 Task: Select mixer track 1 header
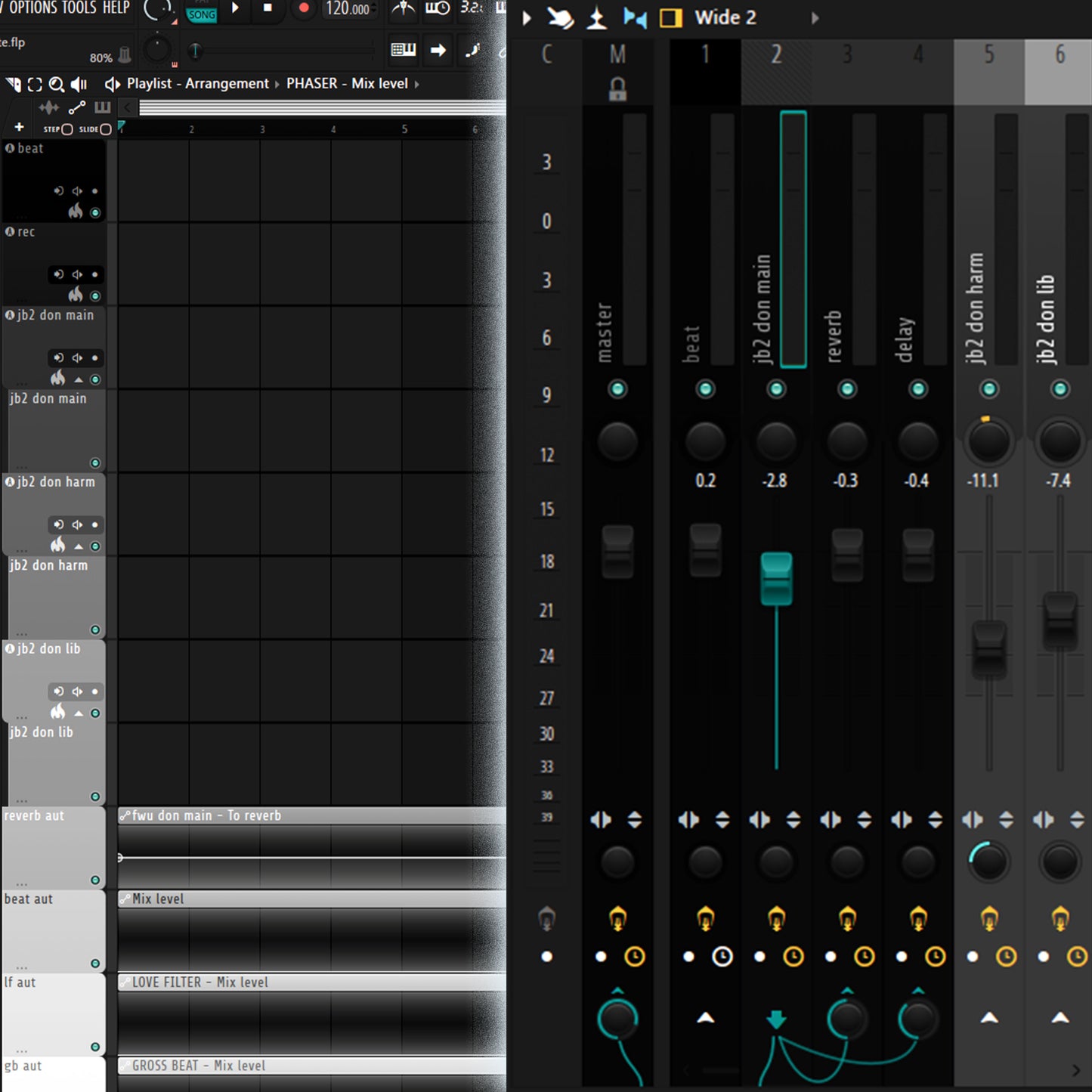tap(705, 72)
